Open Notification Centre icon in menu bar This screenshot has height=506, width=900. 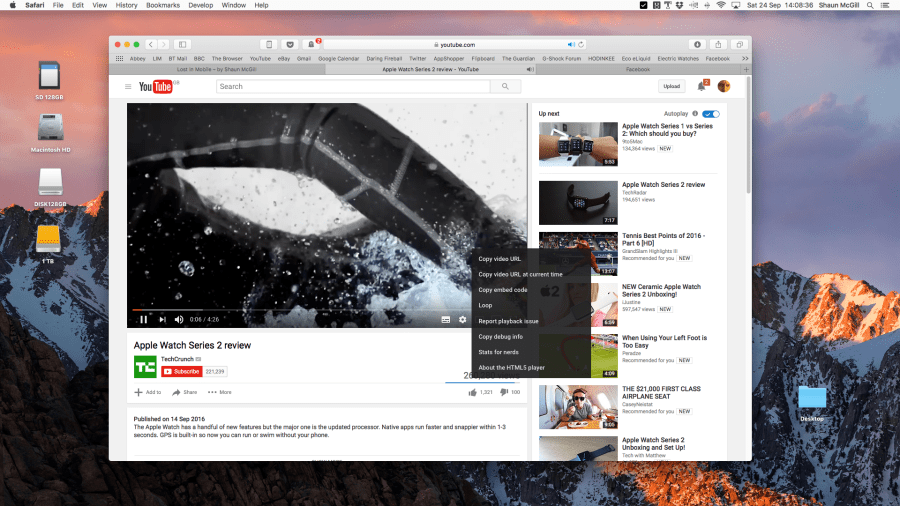(886, 5)
